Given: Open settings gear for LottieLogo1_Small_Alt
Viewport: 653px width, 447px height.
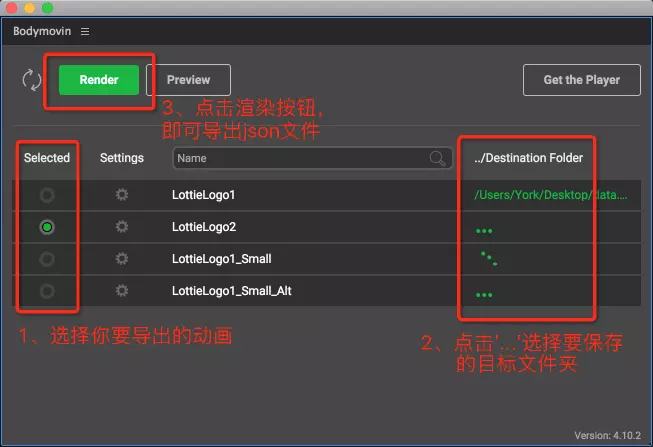Looking at the screenshot, I should pos(122,291).
